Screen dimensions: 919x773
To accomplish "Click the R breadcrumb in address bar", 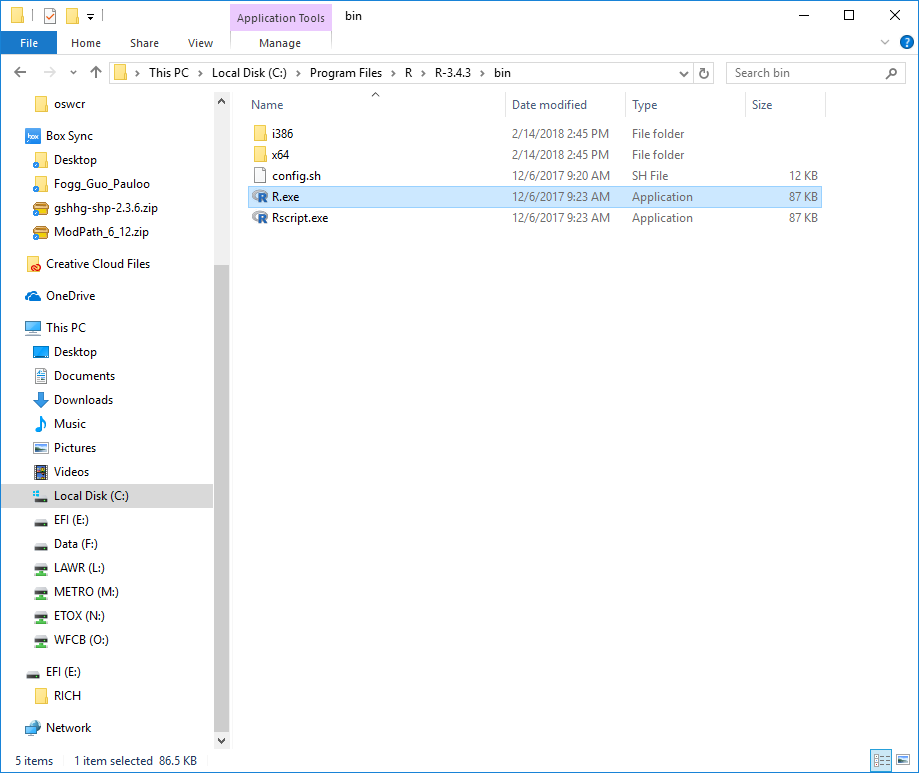I will [x=408, y=73].
